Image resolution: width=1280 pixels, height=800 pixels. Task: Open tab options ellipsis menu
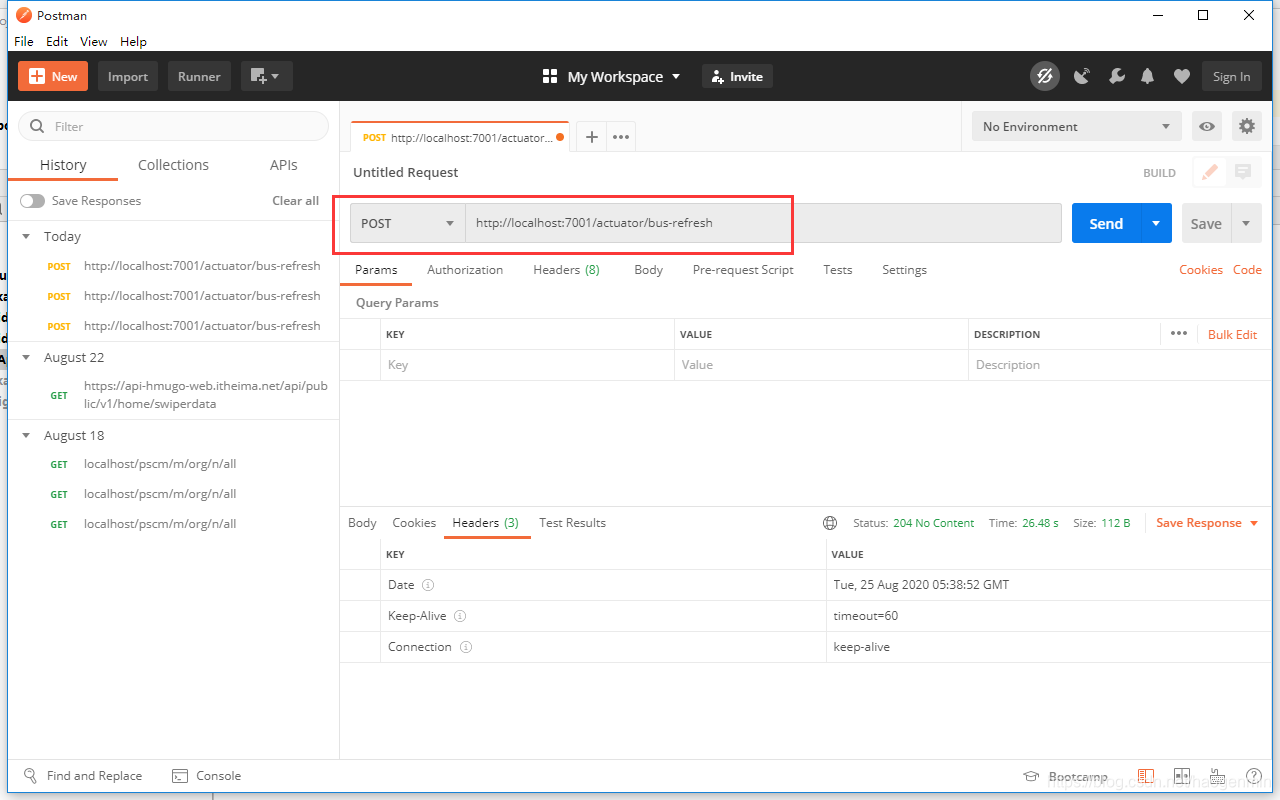620,137
